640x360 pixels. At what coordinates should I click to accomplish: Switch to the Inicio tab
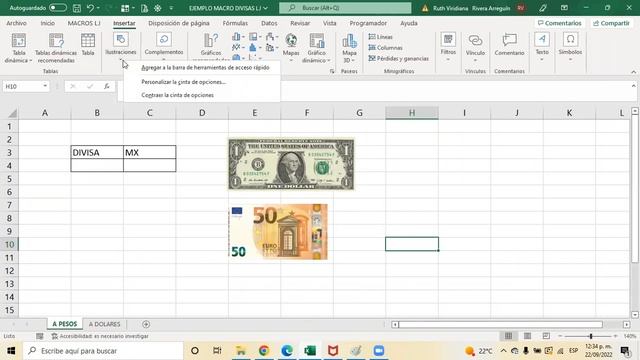coord(47,23)
